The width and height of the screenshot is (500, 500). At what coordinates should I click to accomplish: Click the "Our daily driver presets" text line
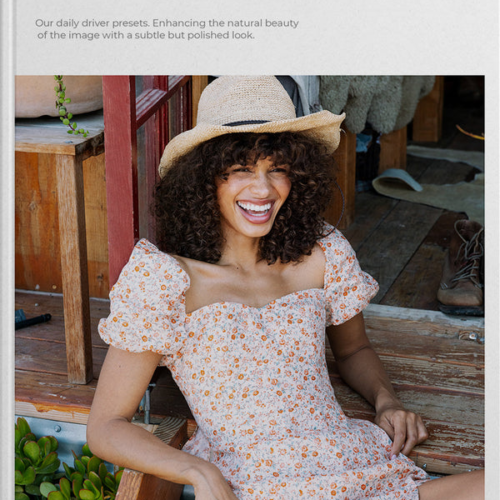click(x=167, y=23)
